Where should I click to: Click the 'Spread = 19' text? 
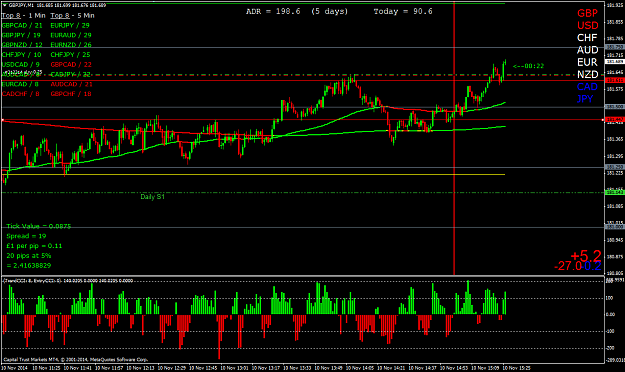[26, 236]
